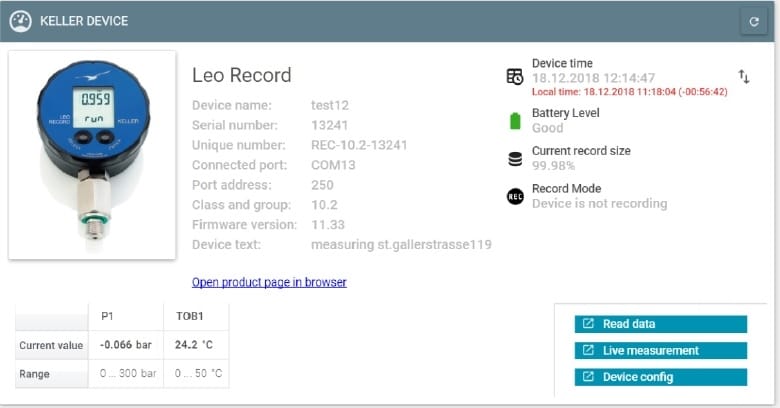Click the sync time arrows icon
Screen dimensions: 780x408
pos(744,77)
